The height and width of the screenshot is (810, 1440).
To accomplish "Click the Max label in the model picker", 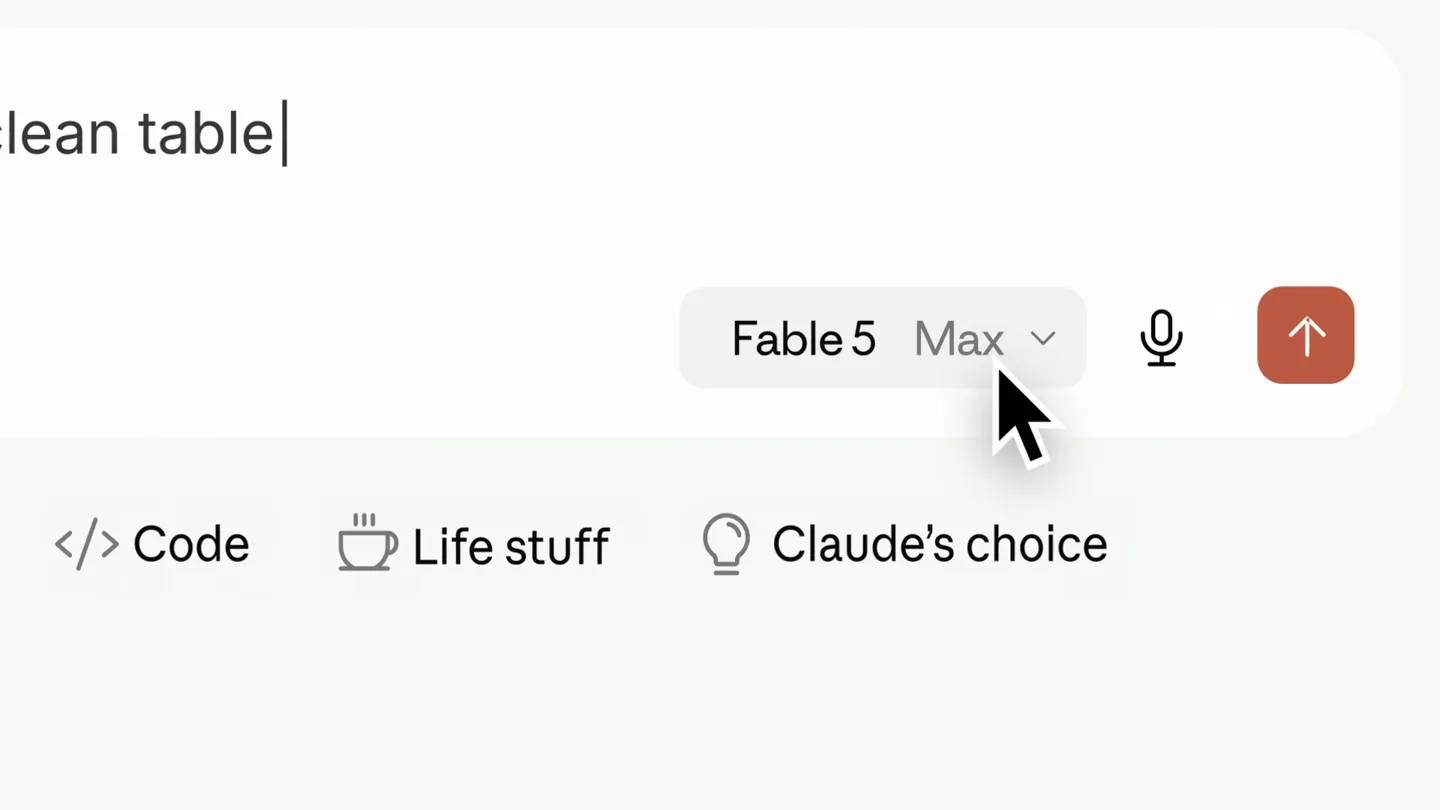I will tap(958, 340).
